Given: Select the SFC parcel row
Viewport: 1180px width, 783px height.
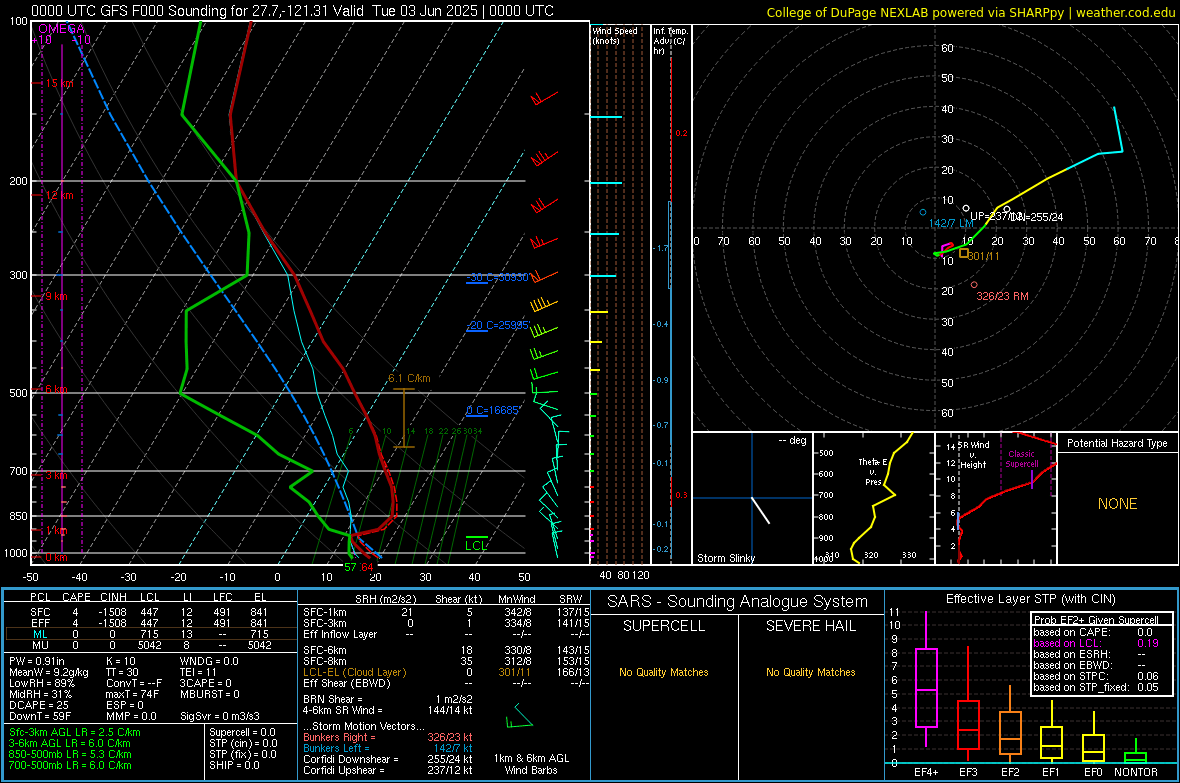Looking at the screenshot, I should coord(151,613).
